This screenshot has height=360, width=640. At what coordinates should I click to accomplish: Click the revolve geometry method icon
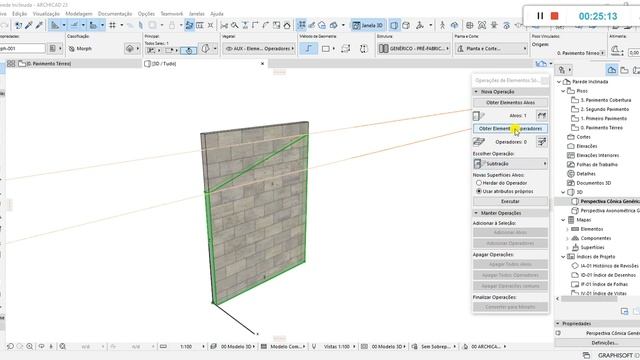coord(363,49)
